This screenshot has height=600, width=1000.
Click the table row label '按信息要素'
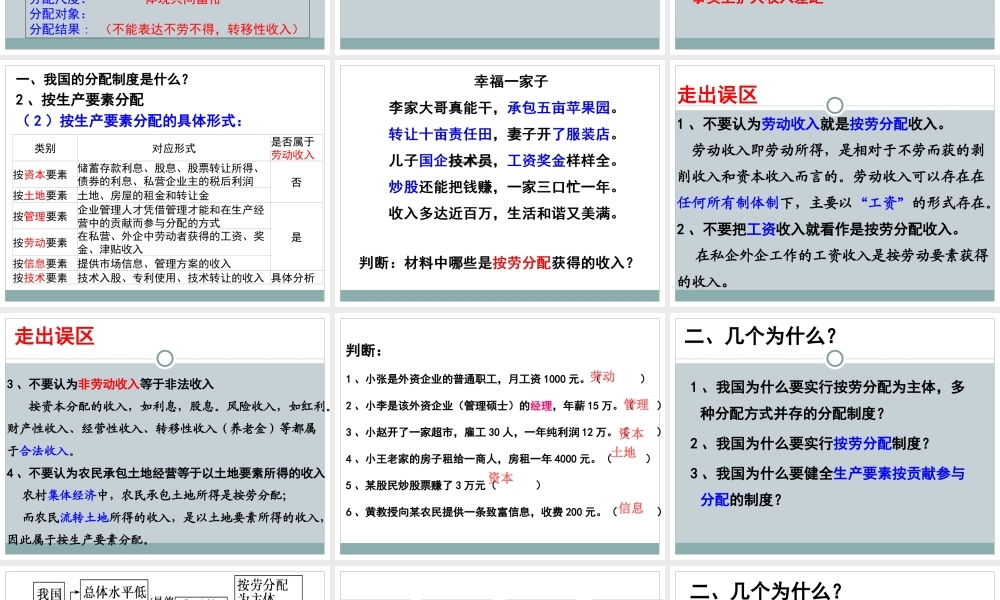[x=40, y=263]
